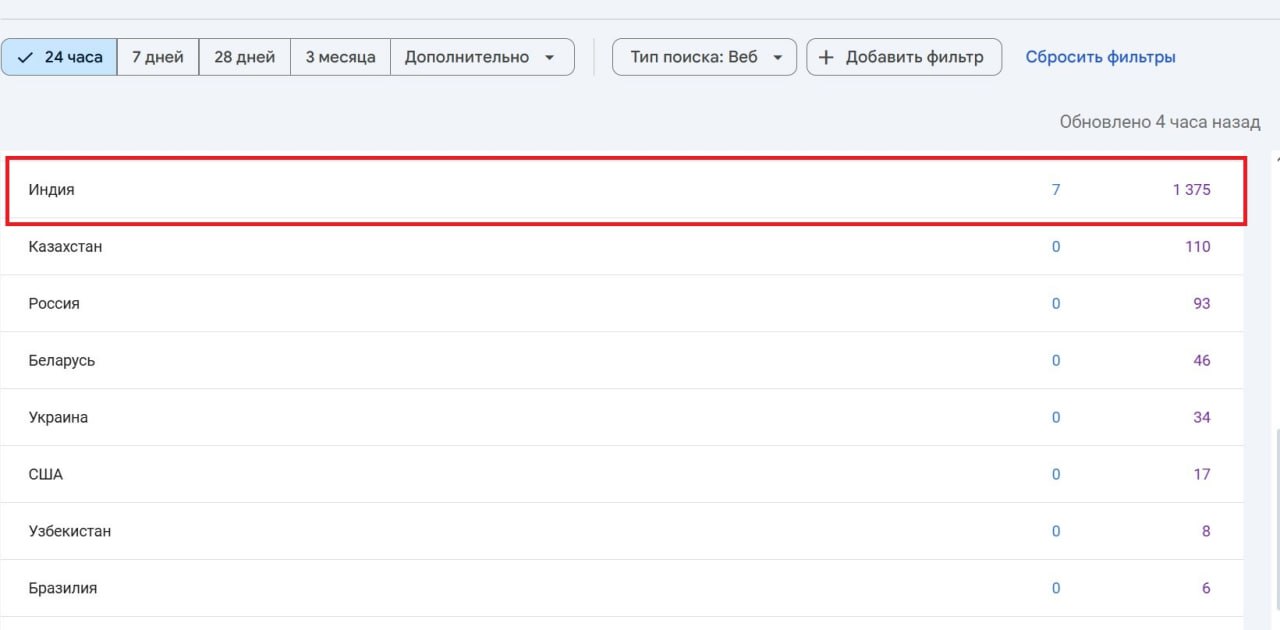This screenshot has width=1280, height=630.
Task: Select the Индия country row
Action: coord(52,190)
